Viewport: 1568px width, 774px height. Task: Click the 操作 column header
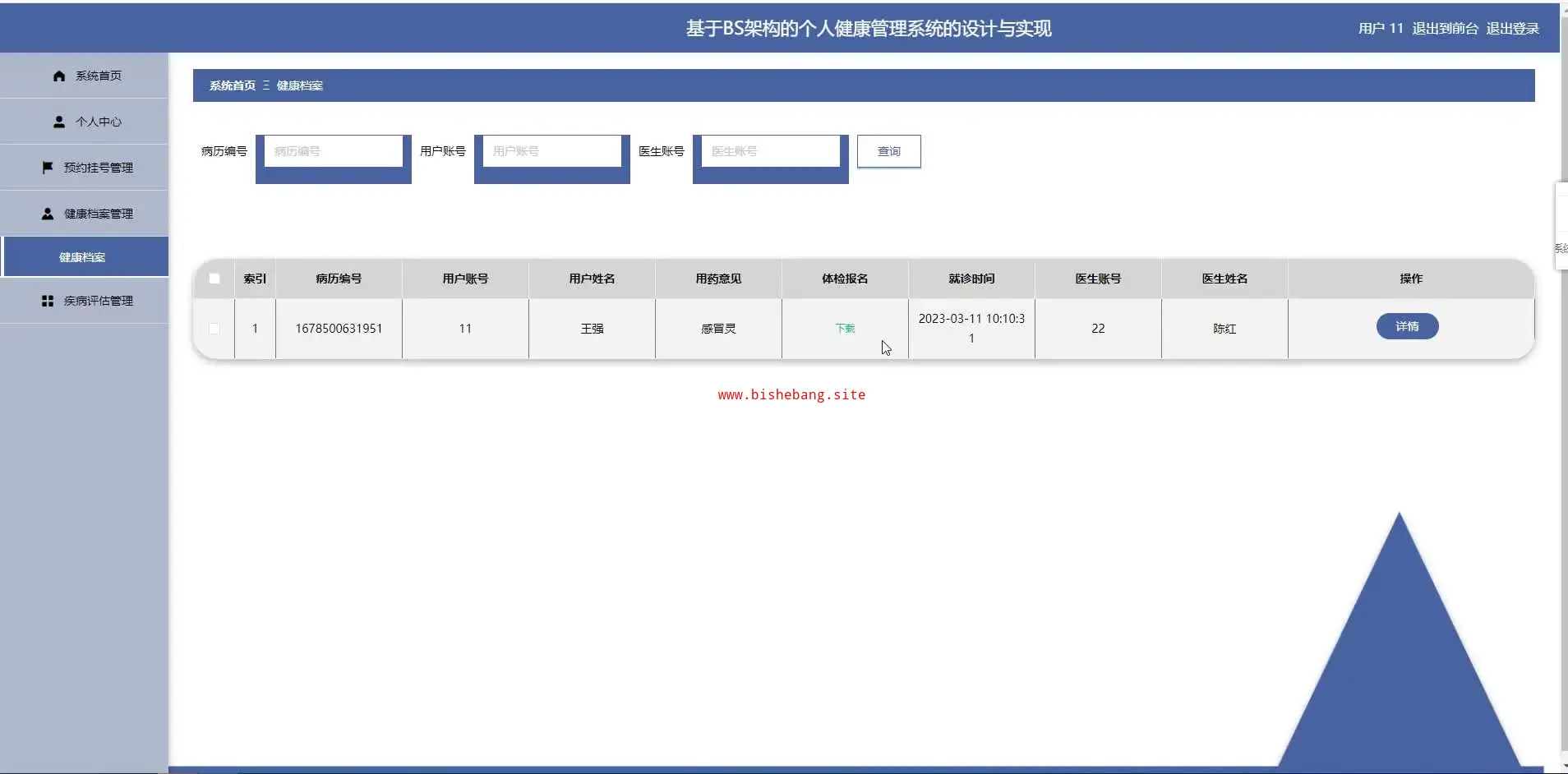pos(1411,279)
